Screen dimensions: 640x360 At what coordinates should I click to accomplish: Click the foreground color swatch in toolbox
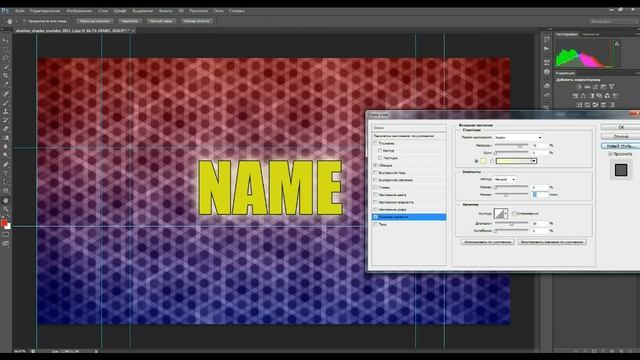[x=4, y=223]
